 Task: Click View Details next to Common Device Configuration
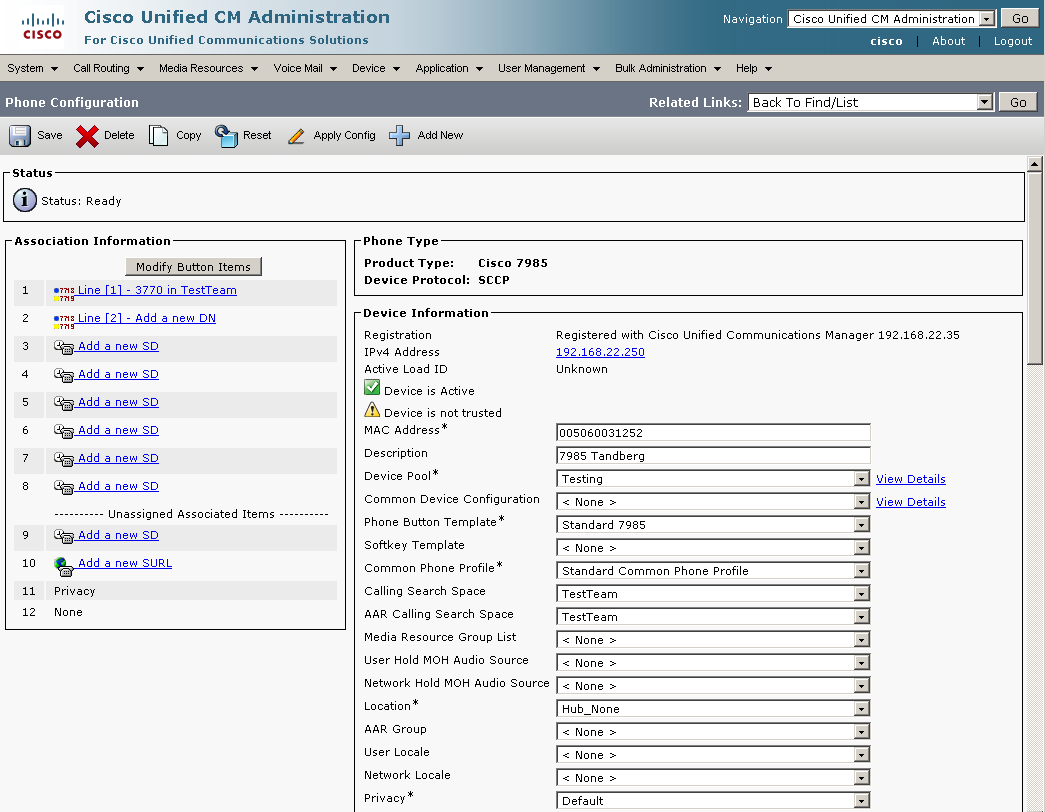910,502
